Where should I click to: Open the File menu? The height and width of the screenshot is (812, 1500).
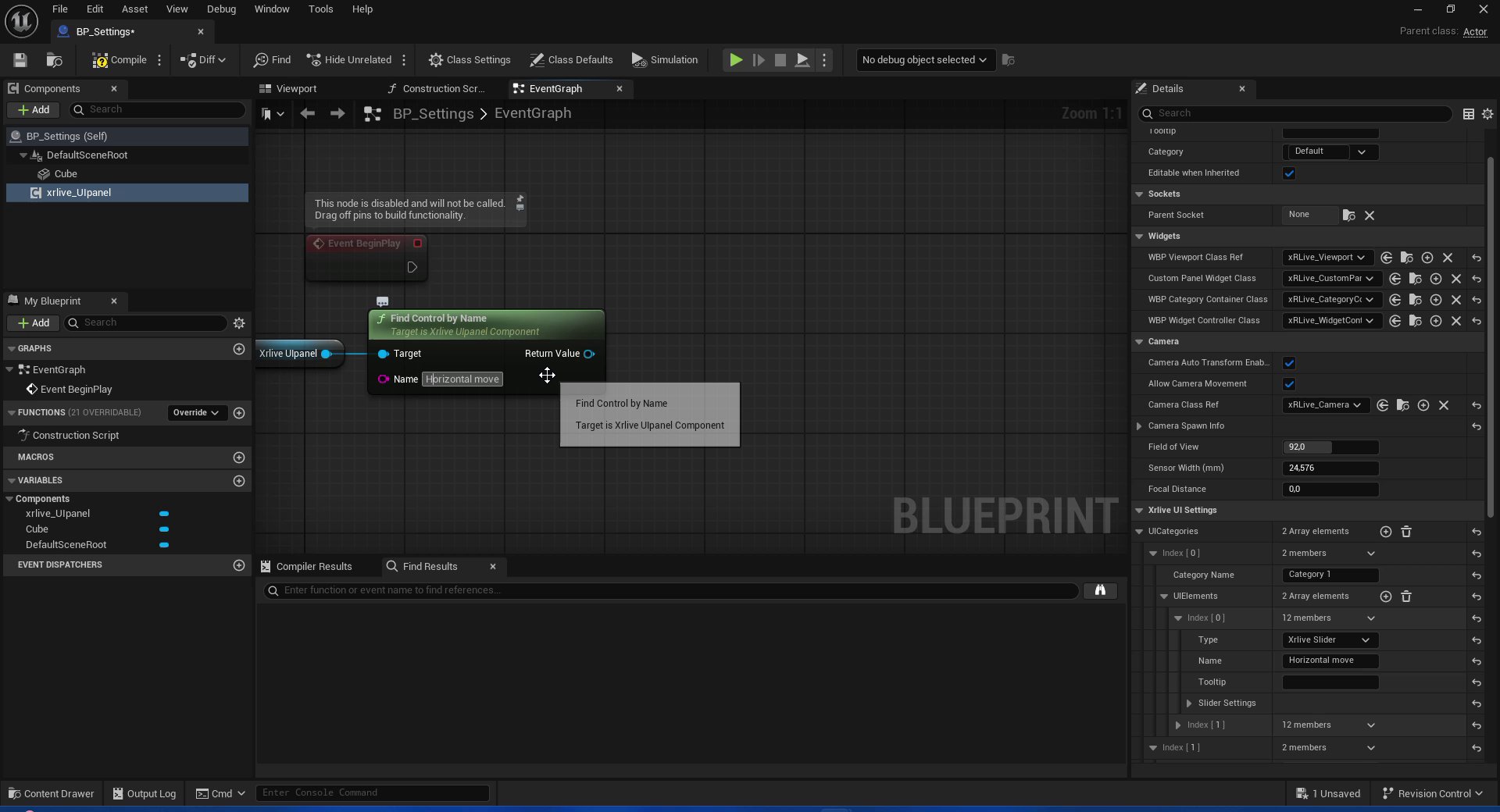pos(60,9)
